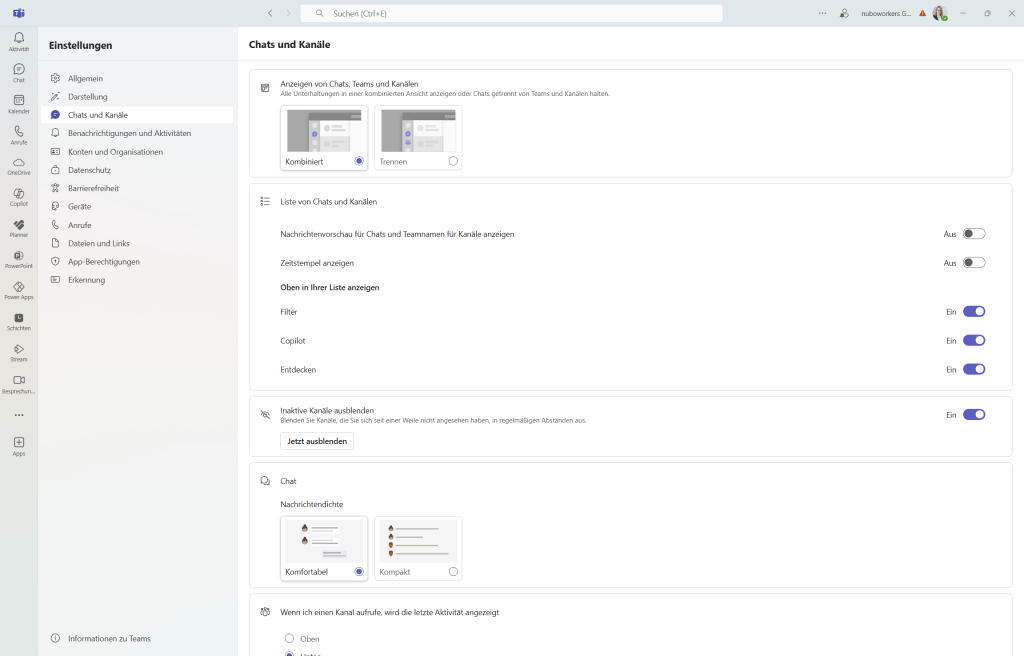The height and width of the screenshot is (656, 1024).
Task: Go forward with the right arrow
Action: point(288,13)
